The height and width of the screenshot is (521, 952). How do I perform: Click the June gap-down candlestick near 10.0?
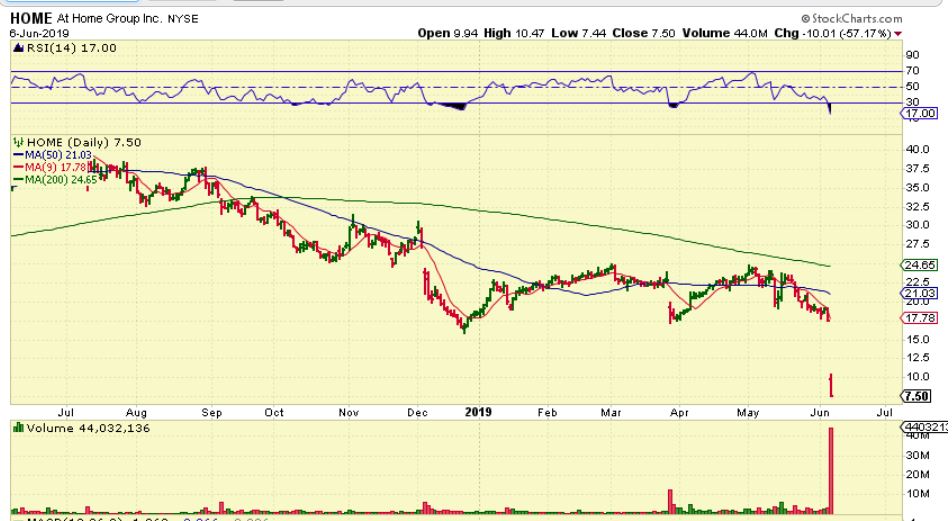coord(831,384)
